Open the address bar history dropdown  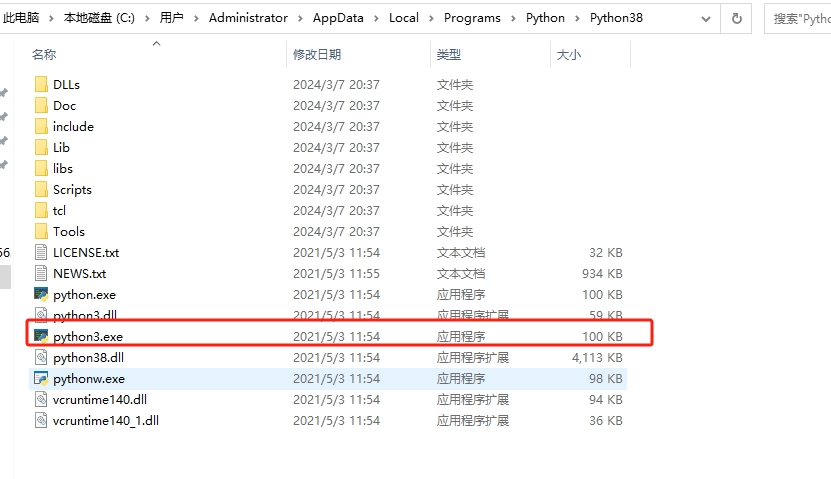706,19
